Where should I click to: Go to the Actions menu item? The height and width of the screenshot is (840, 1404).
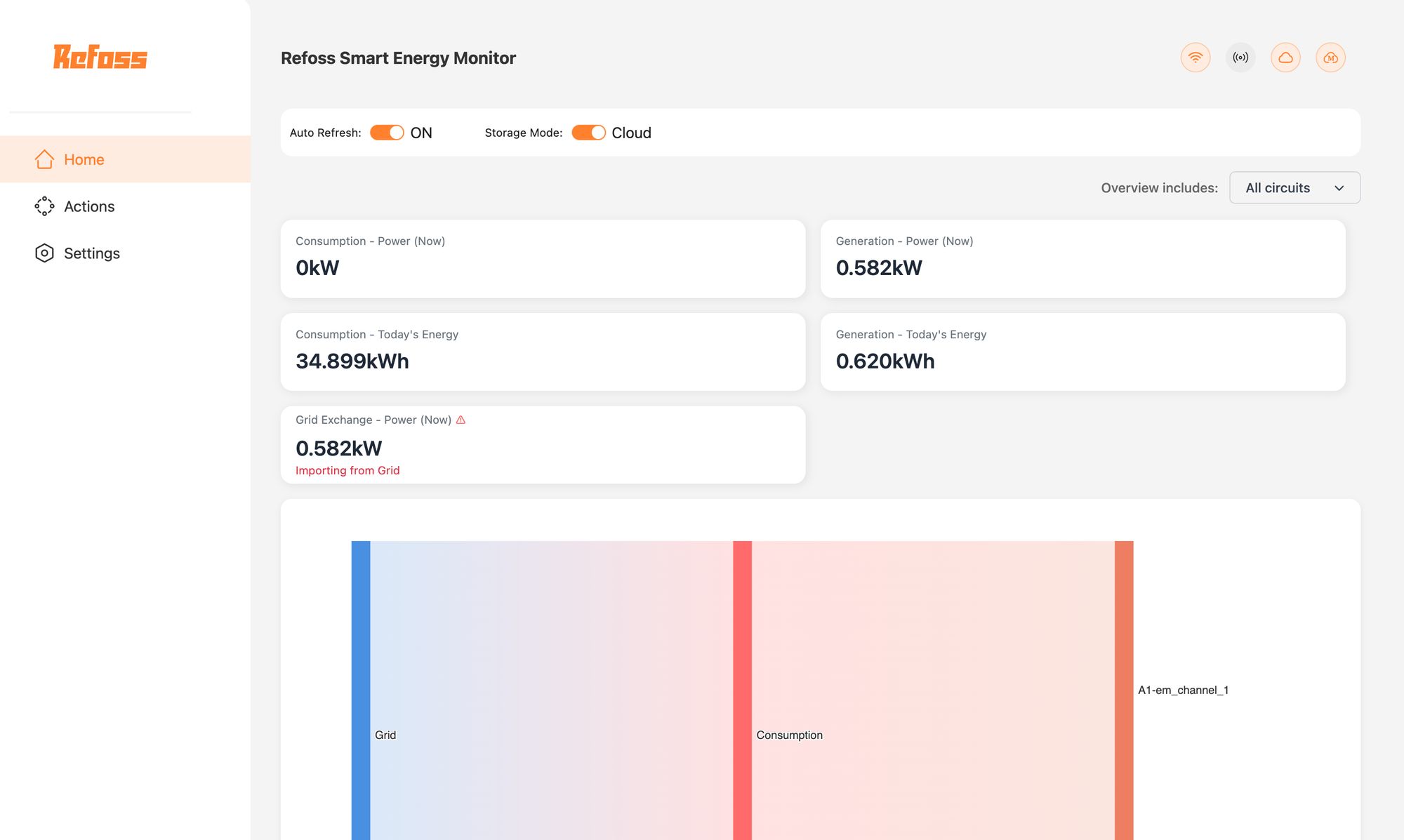[x=89, y=206]
